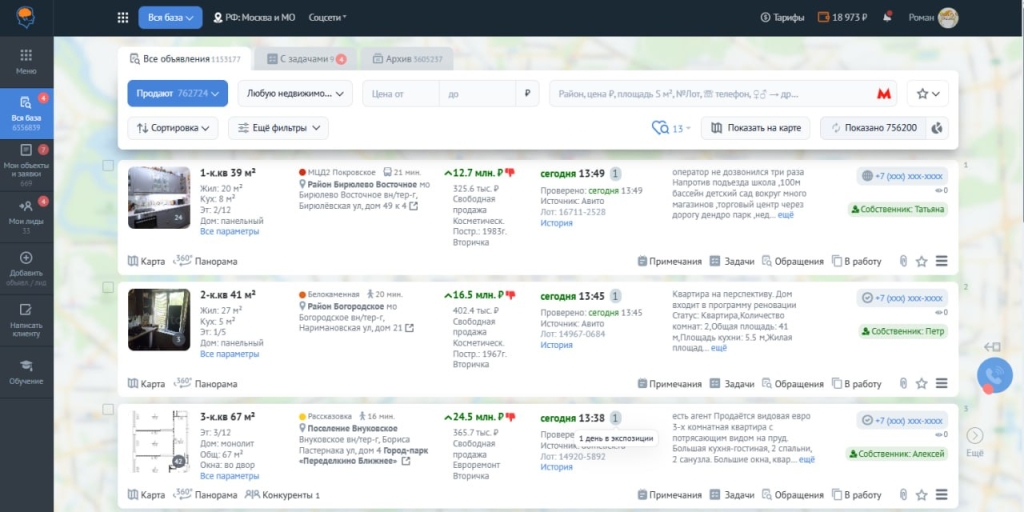Open the favorites star dropdown in filter bar

click(928, 93)
